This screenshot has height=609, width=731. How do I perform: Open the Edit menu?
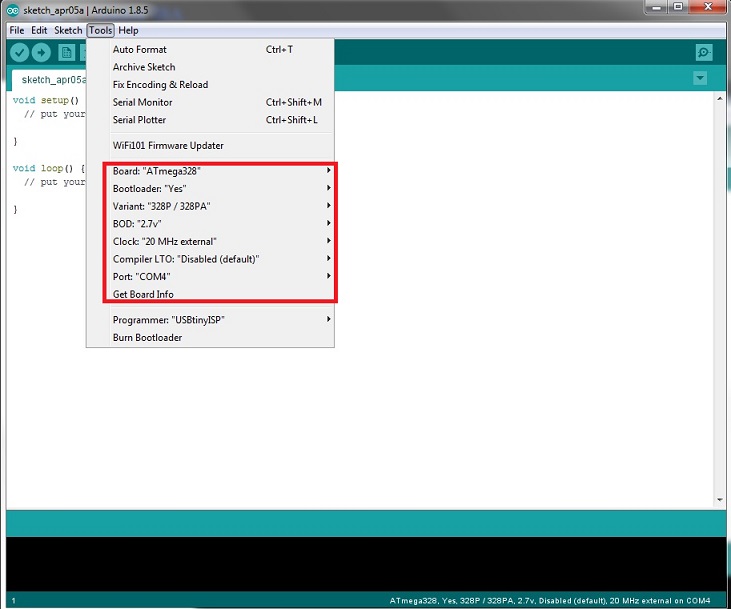click(x=39, y=30)
